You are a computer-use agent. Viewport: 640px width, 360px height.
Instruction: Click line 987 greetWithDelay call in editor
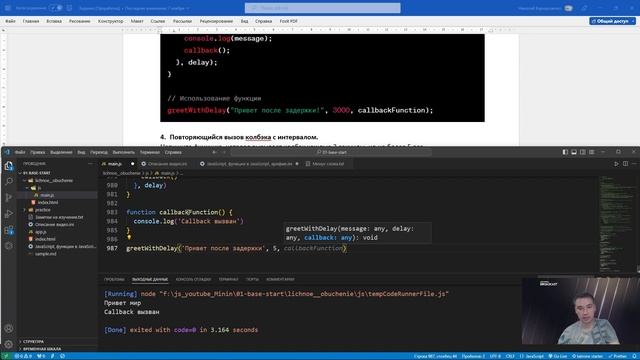click(236, 248)
